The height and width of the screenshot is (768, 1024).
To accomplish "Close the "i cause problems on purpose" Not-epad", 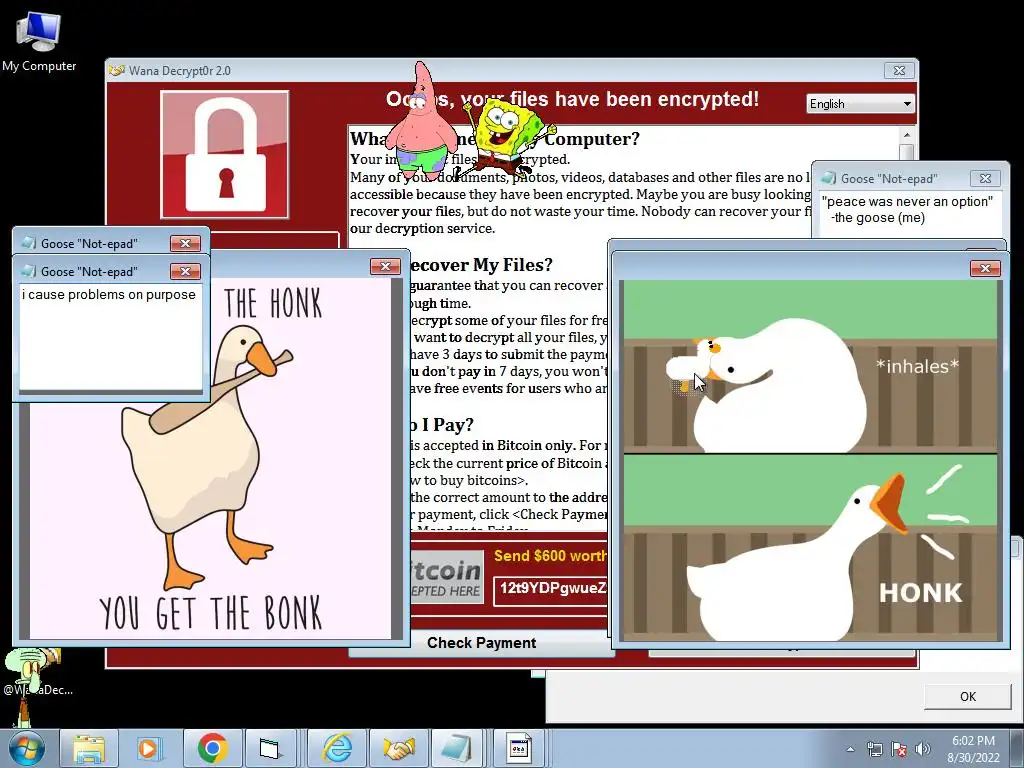I will pos(185,271).
